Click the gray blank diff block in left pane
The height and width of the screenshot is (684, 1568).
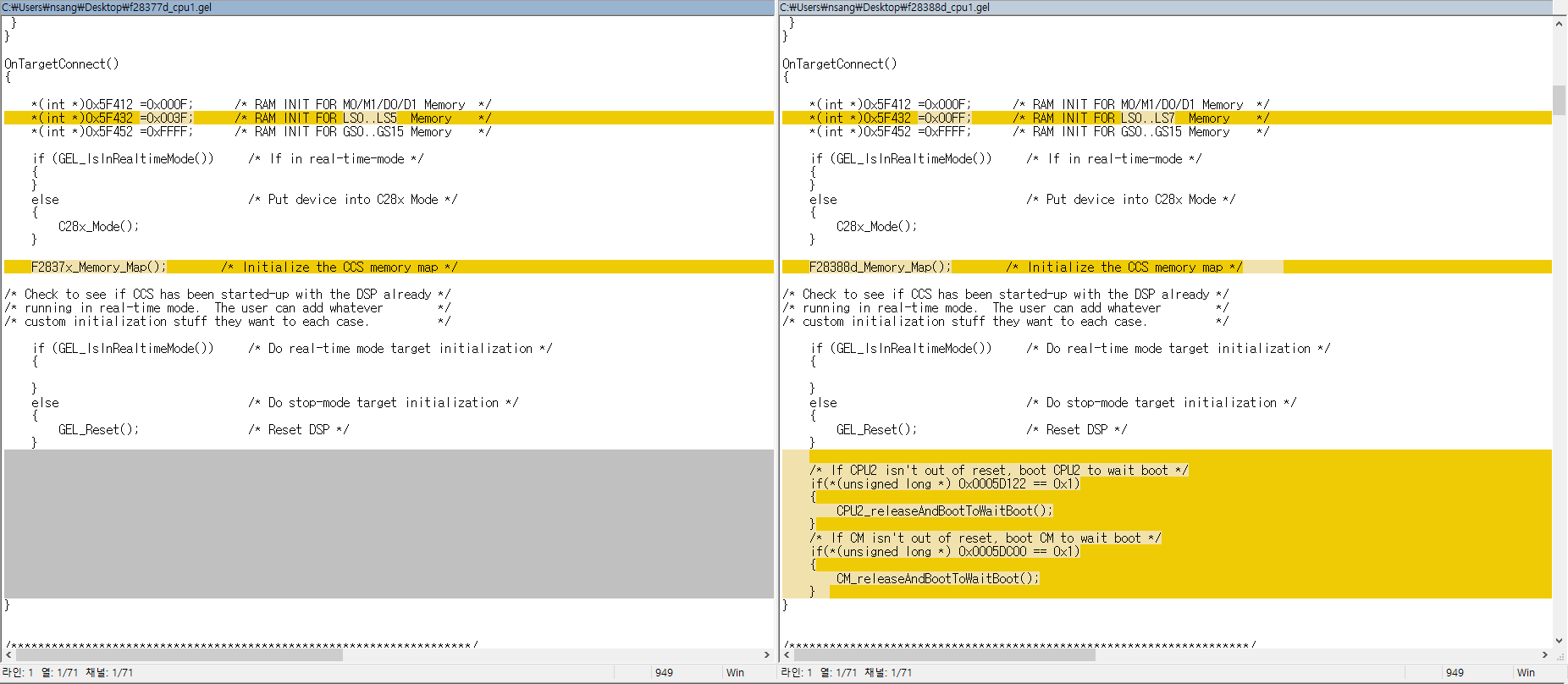[x=389, y=524]
